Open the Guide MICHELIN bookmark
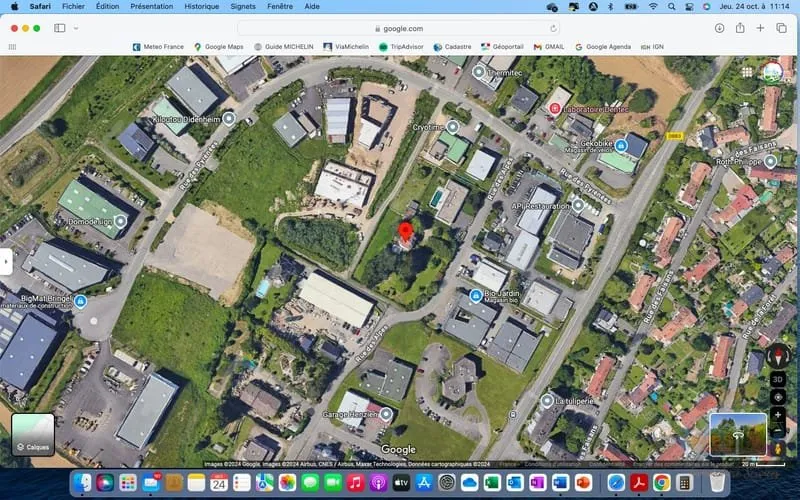This screenshot has height=500, width=800. [x=284, y=46]
